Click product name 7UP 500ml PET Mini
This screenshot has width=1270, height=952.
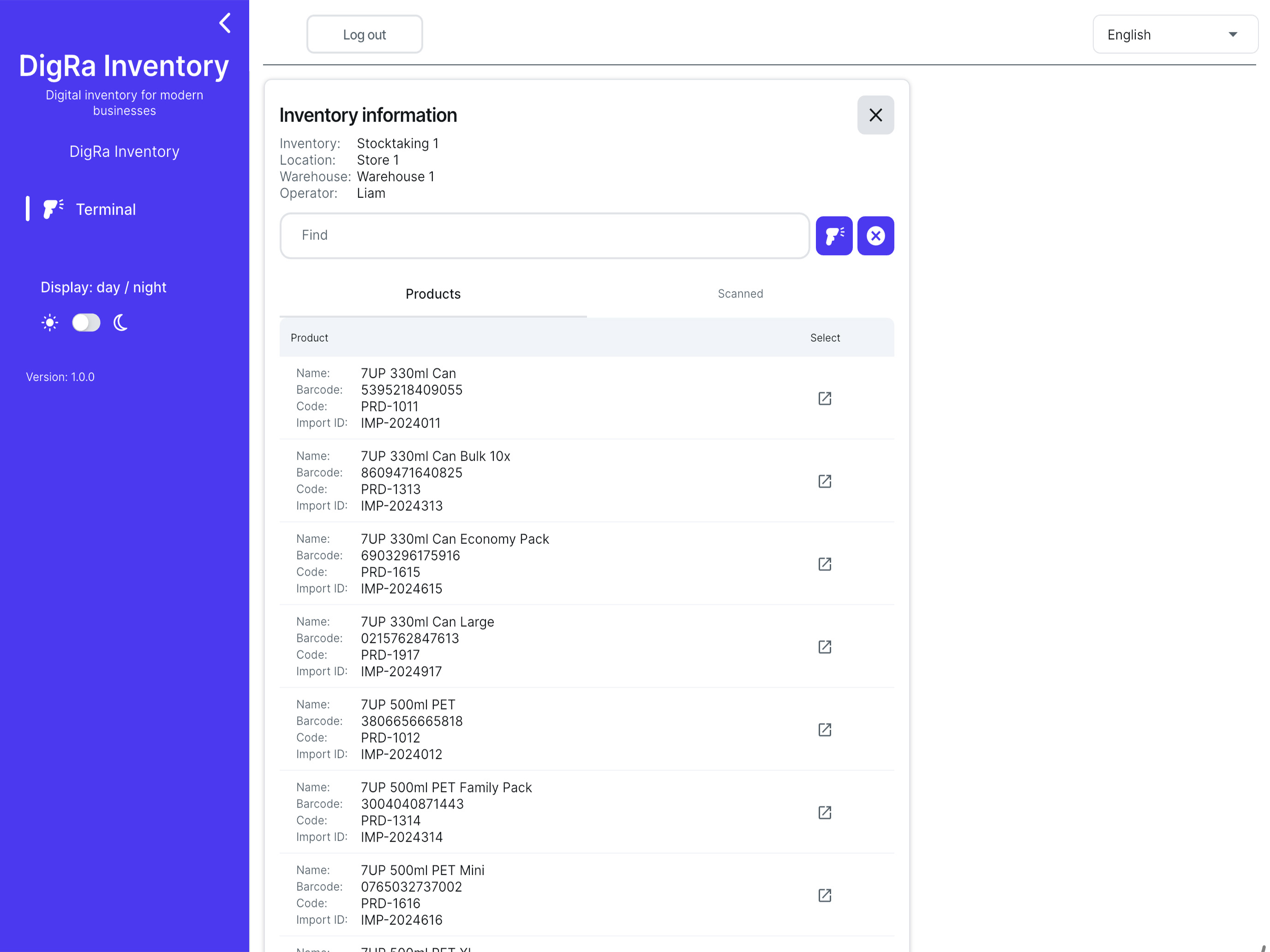423,870
